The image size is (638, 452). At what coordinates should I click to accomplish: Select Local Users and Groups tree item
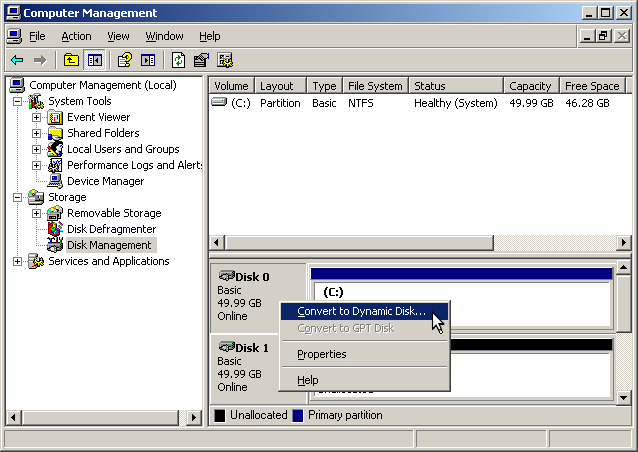click(123, 149)
